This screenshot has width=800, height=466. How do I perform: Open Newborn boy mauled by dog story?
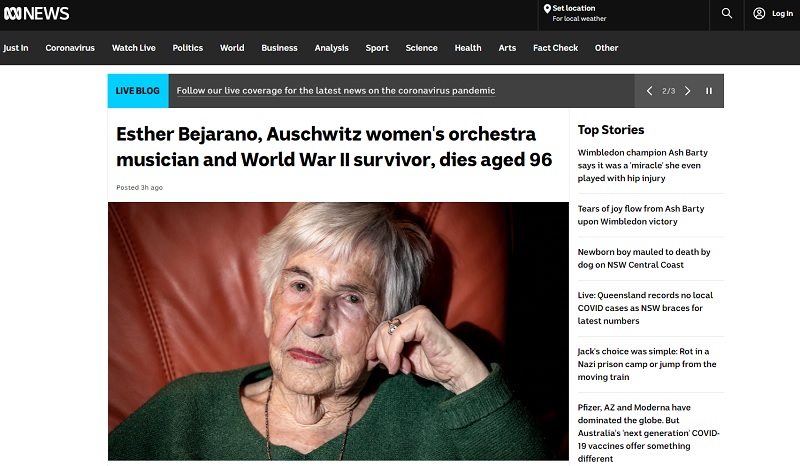(644, 258)
